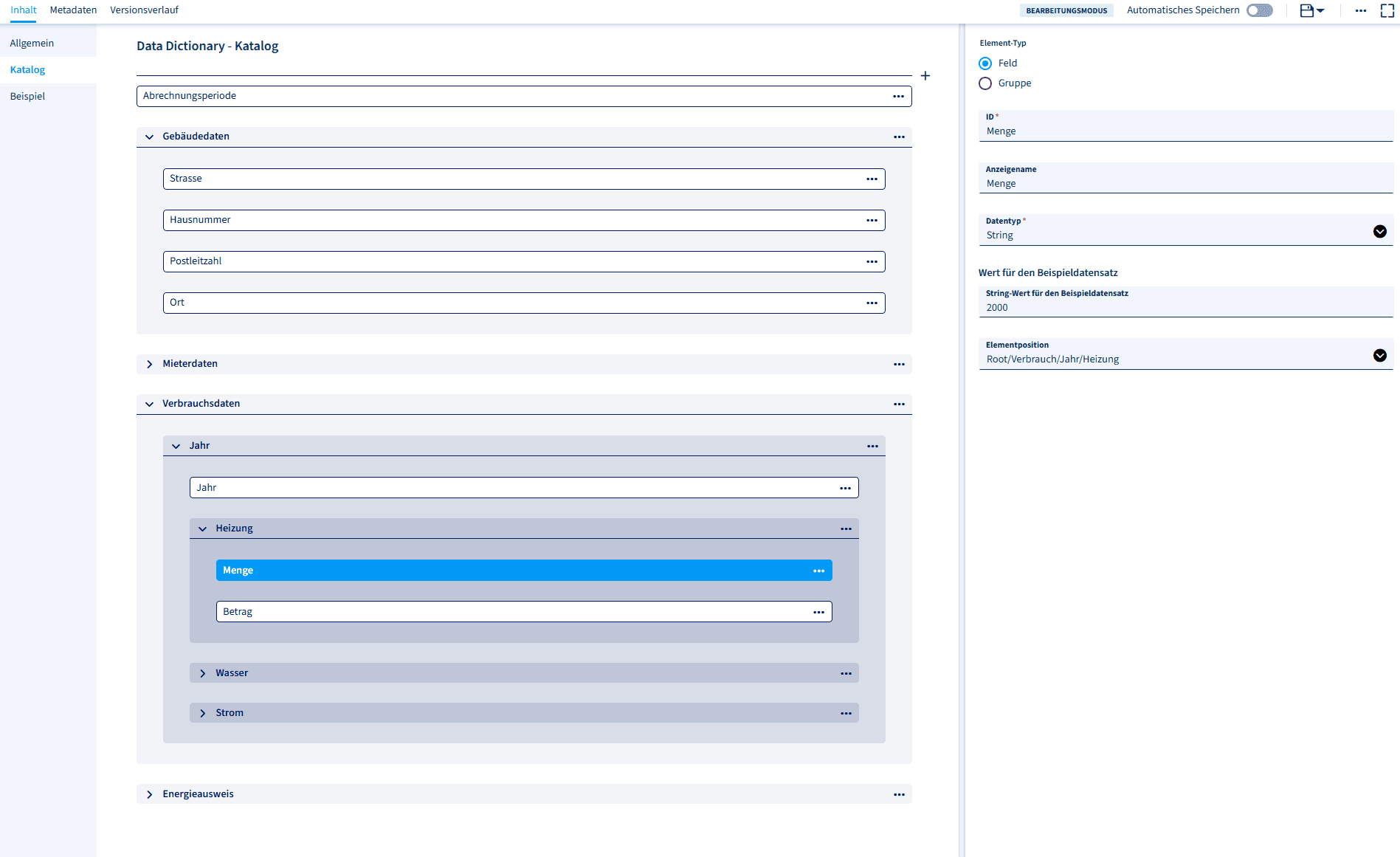Expand the Mieterdaten group
This screenshot has height=857, width=1400.
[150, 364]
